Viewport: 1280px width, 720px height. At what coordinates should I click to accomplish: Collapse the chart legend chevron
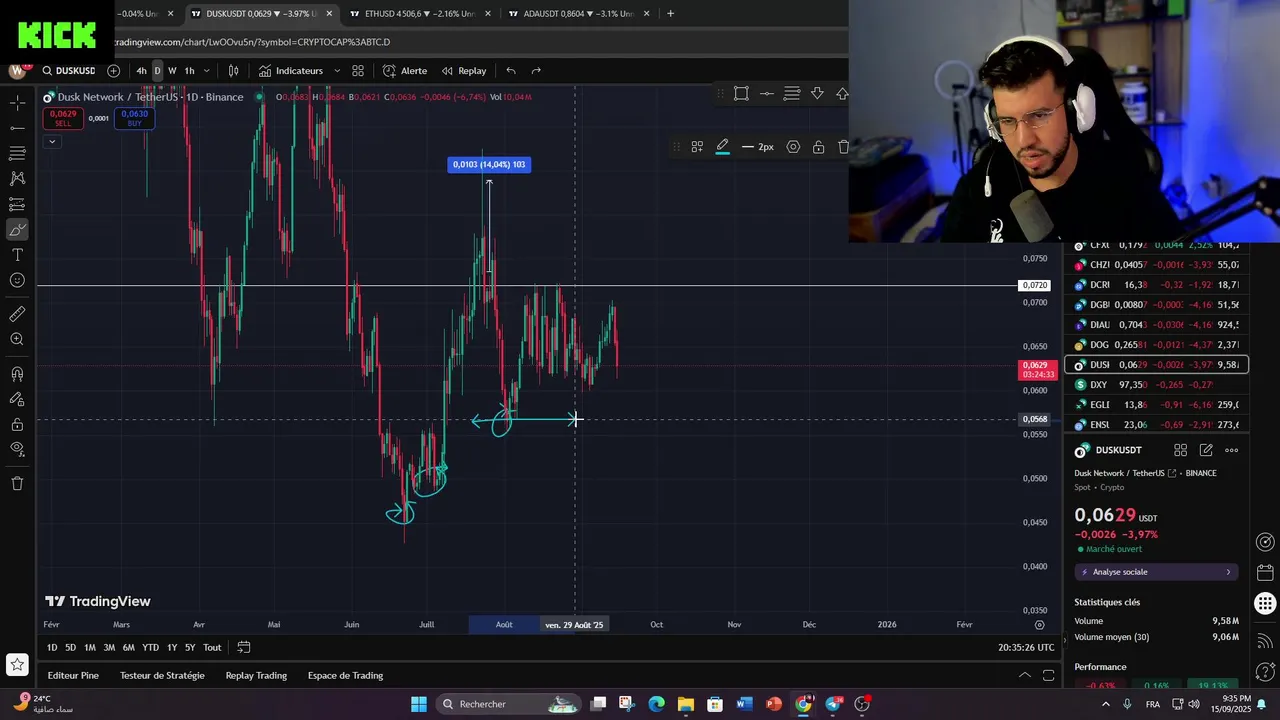click(51, 141)
